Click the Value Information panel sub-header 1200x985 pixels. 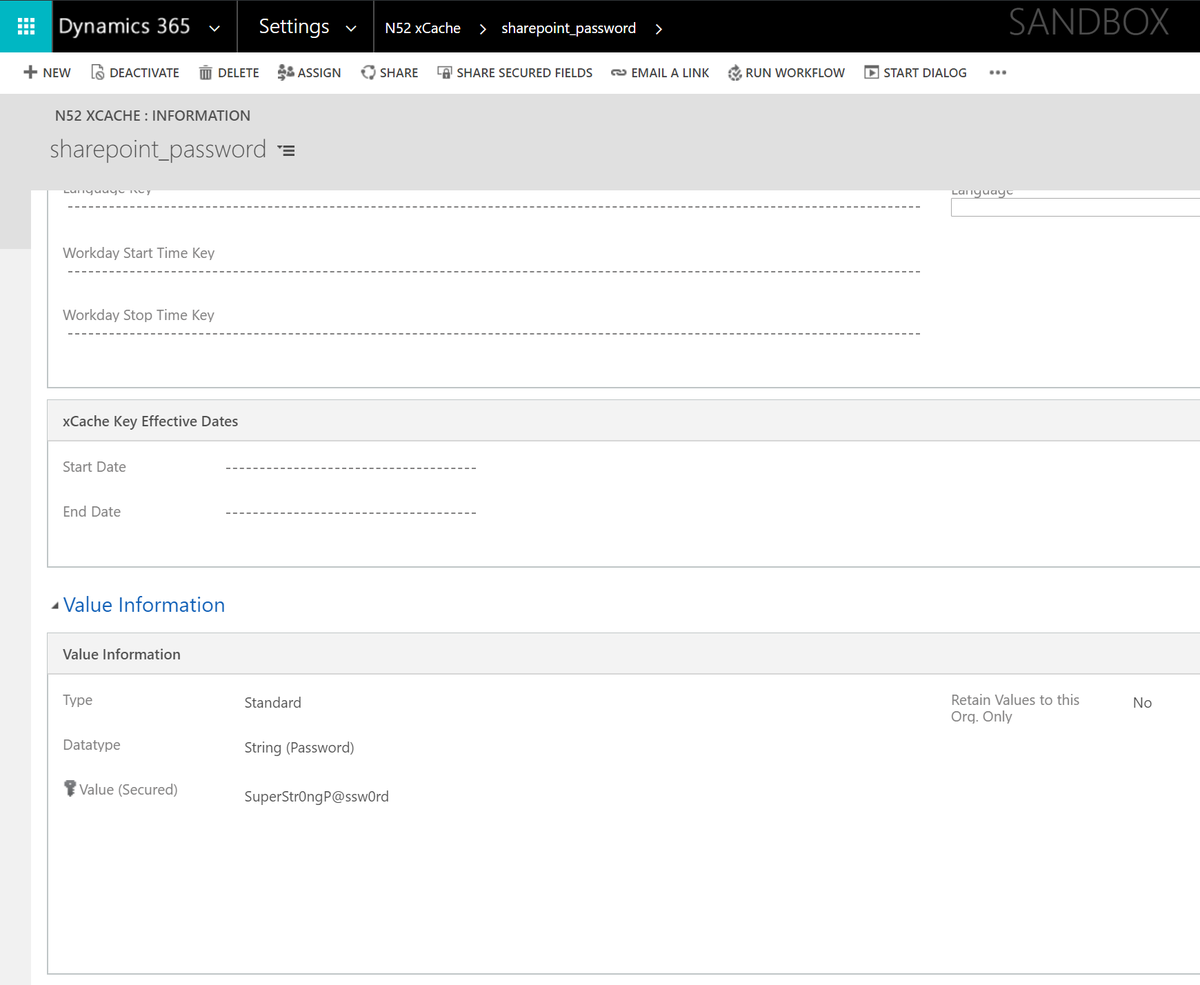[122, 654]
